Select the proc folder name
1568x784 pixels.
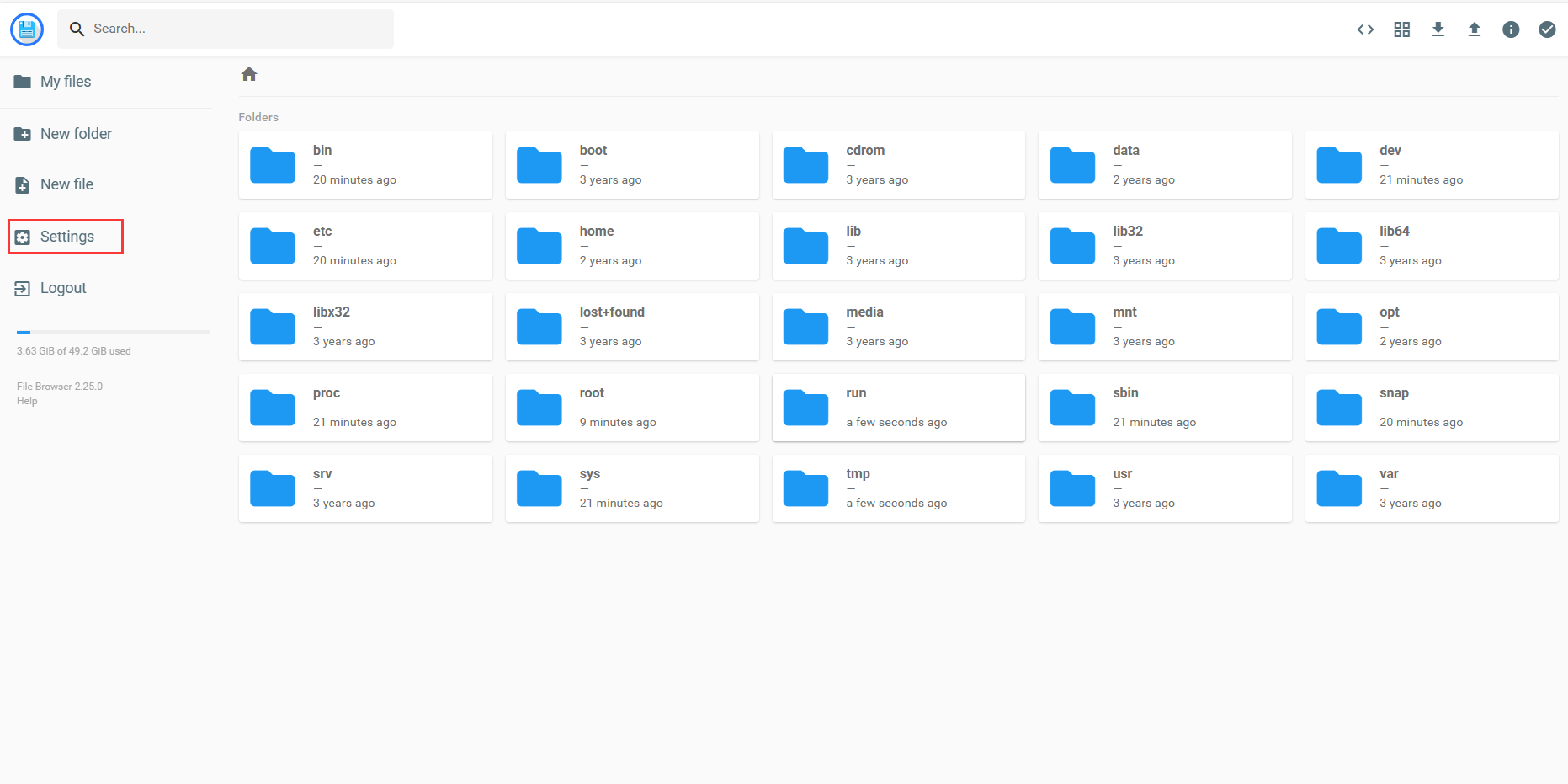tap(327, 393)
